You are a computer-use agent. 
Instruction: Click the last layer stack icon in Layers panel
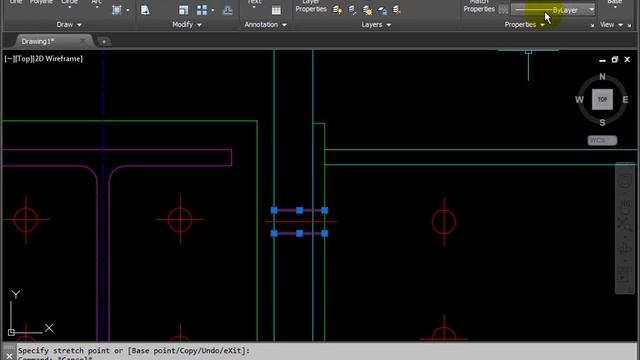[397, 10]
